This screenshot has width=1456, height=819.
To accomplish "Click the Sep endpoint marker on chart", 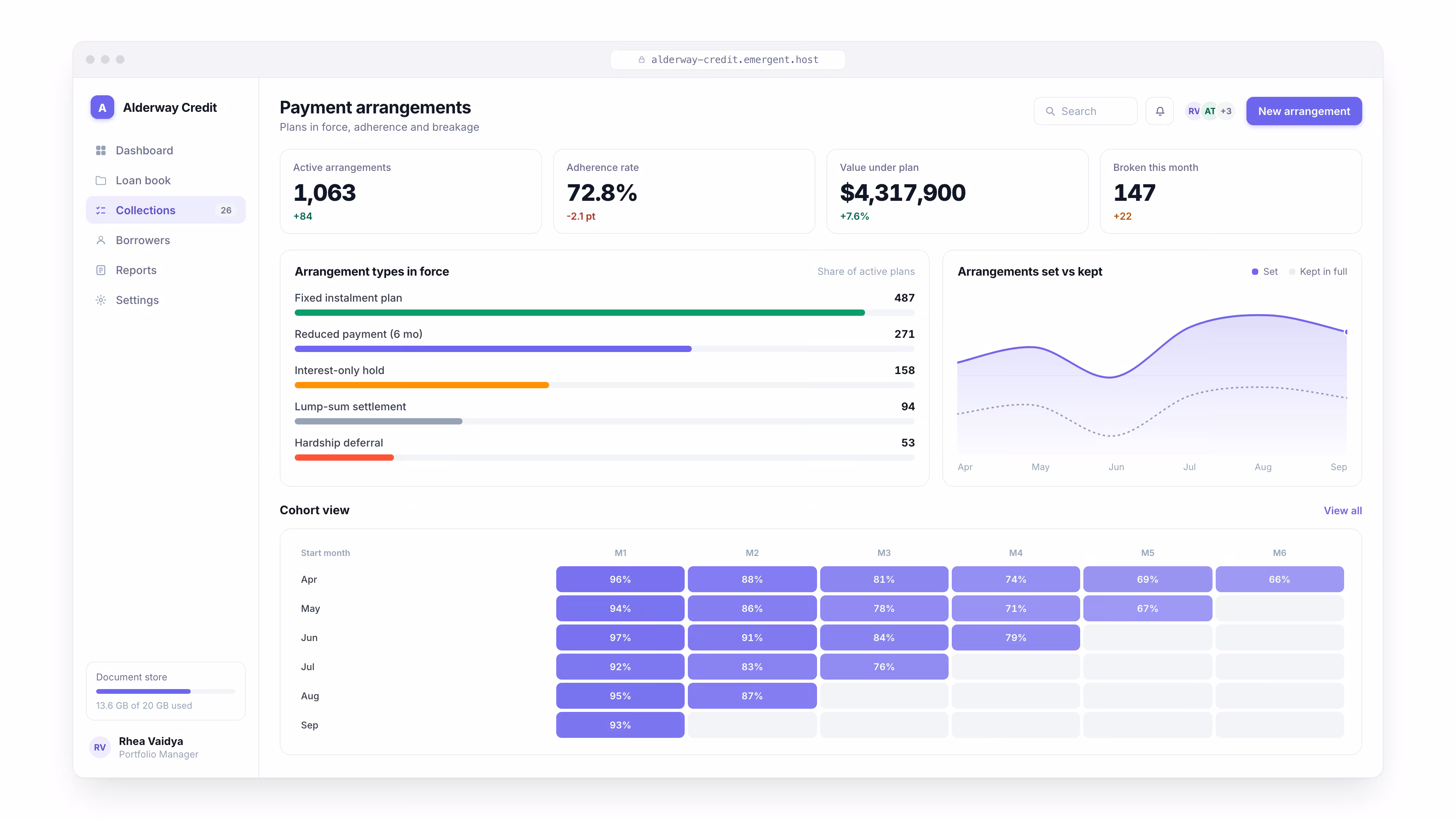I will click(1346, 332).
